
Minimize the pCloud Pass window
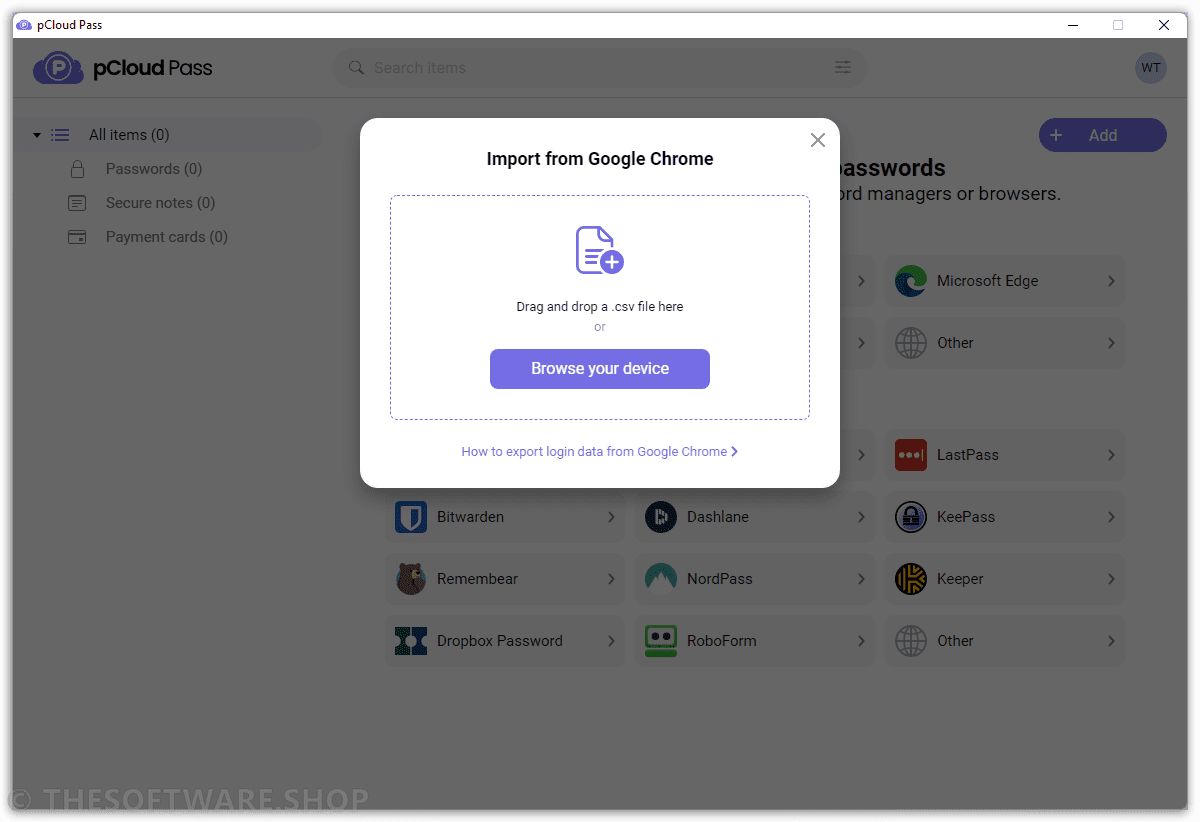1072,25
